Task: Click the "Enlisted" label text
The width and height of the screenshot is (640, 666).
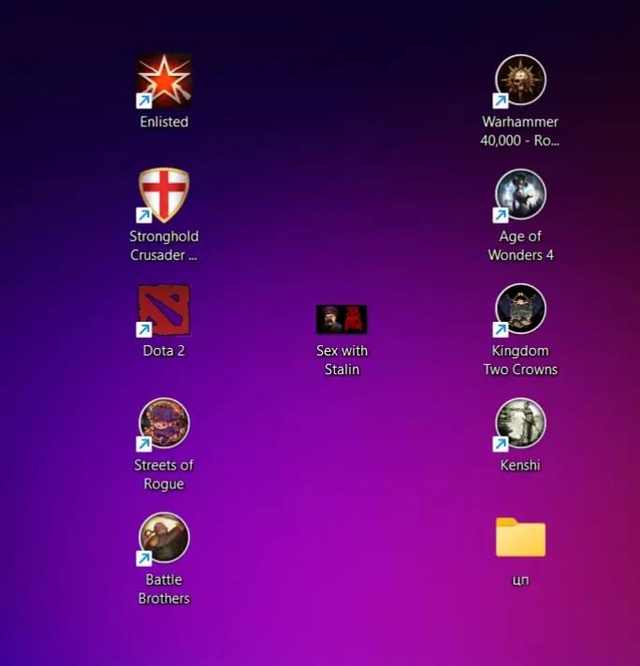Action: (164, 122)
